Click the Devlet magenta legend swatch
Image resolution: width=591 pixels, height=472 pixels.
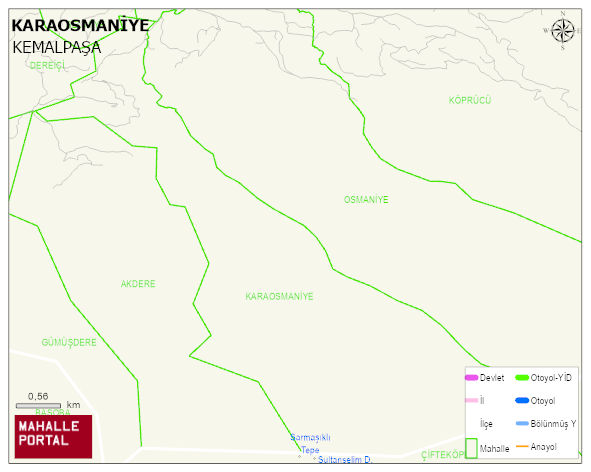point(472,378)
